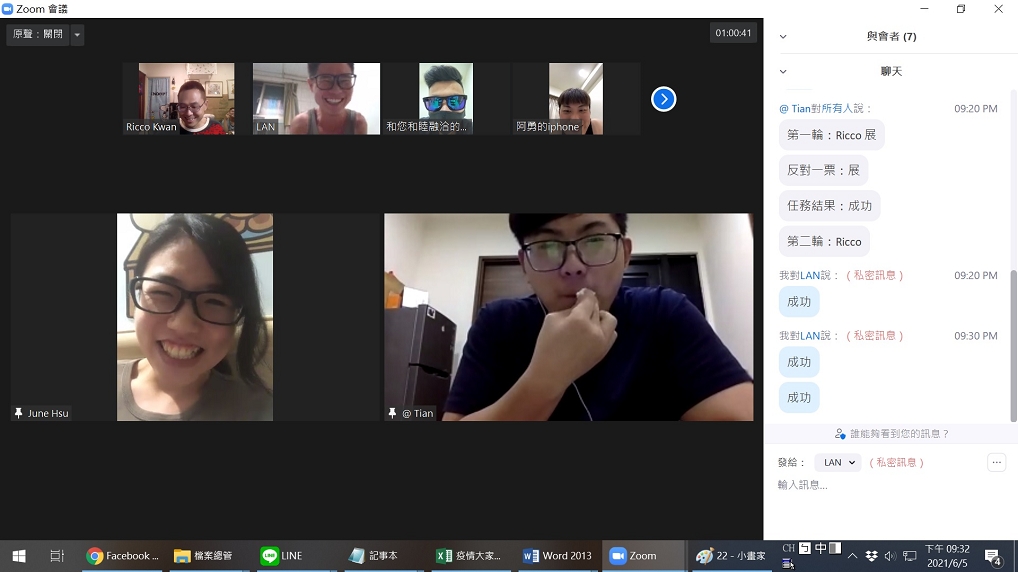Screen dimensions: 1018x572
Task: Open original sound dropdown arrow
Action: 77,34
